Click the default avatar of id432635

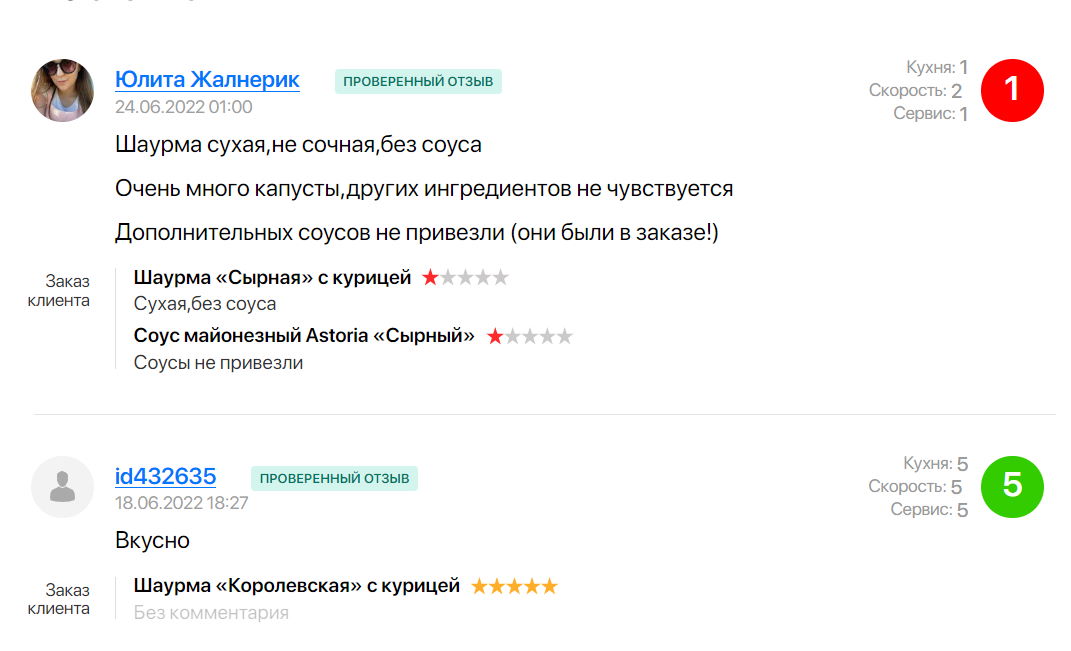pos(63,486)
